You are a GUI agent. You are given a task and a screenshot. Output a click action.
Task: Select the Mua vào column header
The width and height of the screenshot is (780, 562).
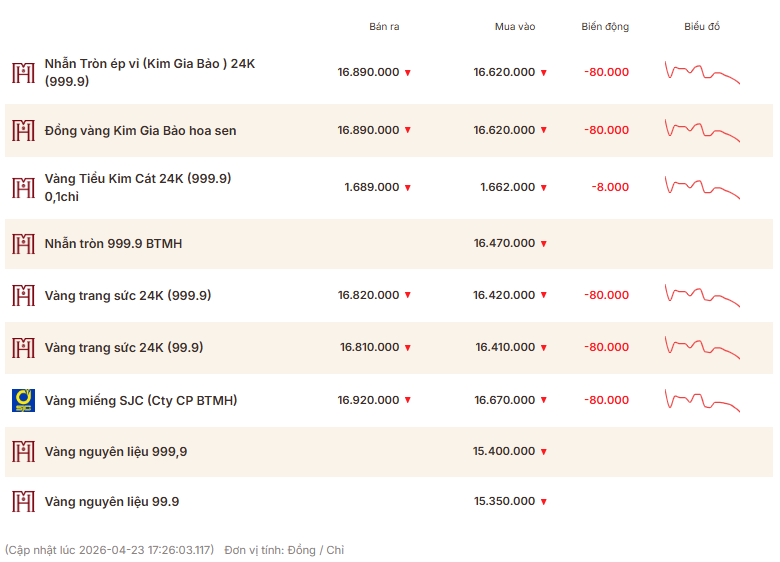(x=515, y=27)
